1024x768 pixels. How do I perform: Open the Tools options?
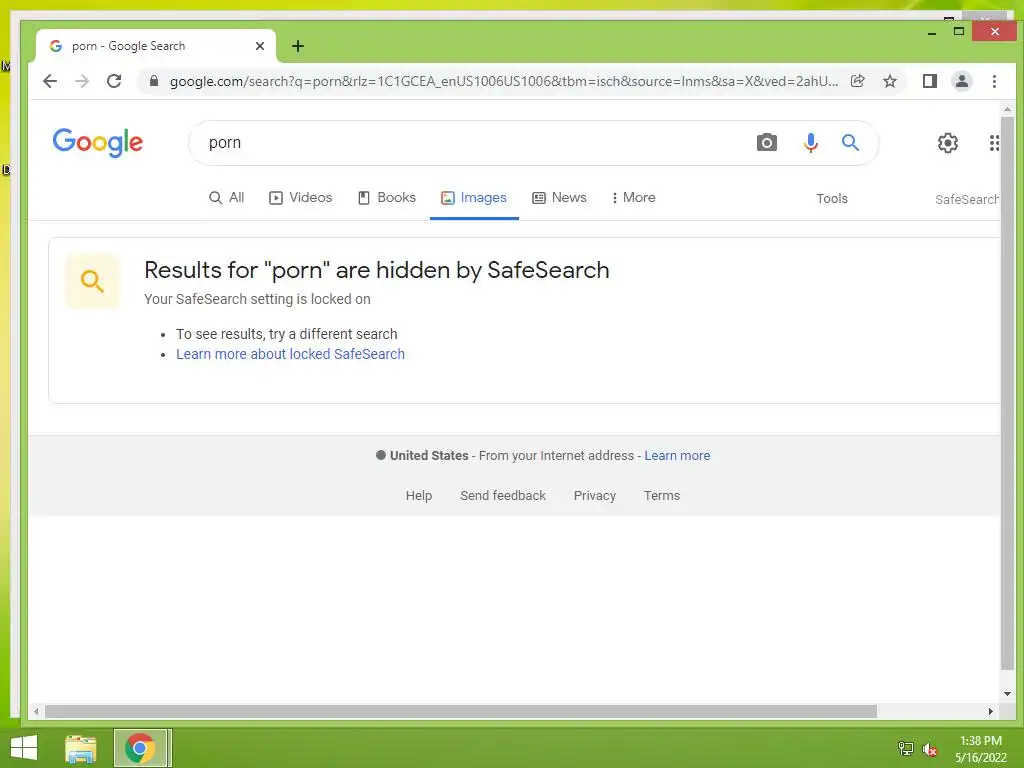click(x=831, y=199)
